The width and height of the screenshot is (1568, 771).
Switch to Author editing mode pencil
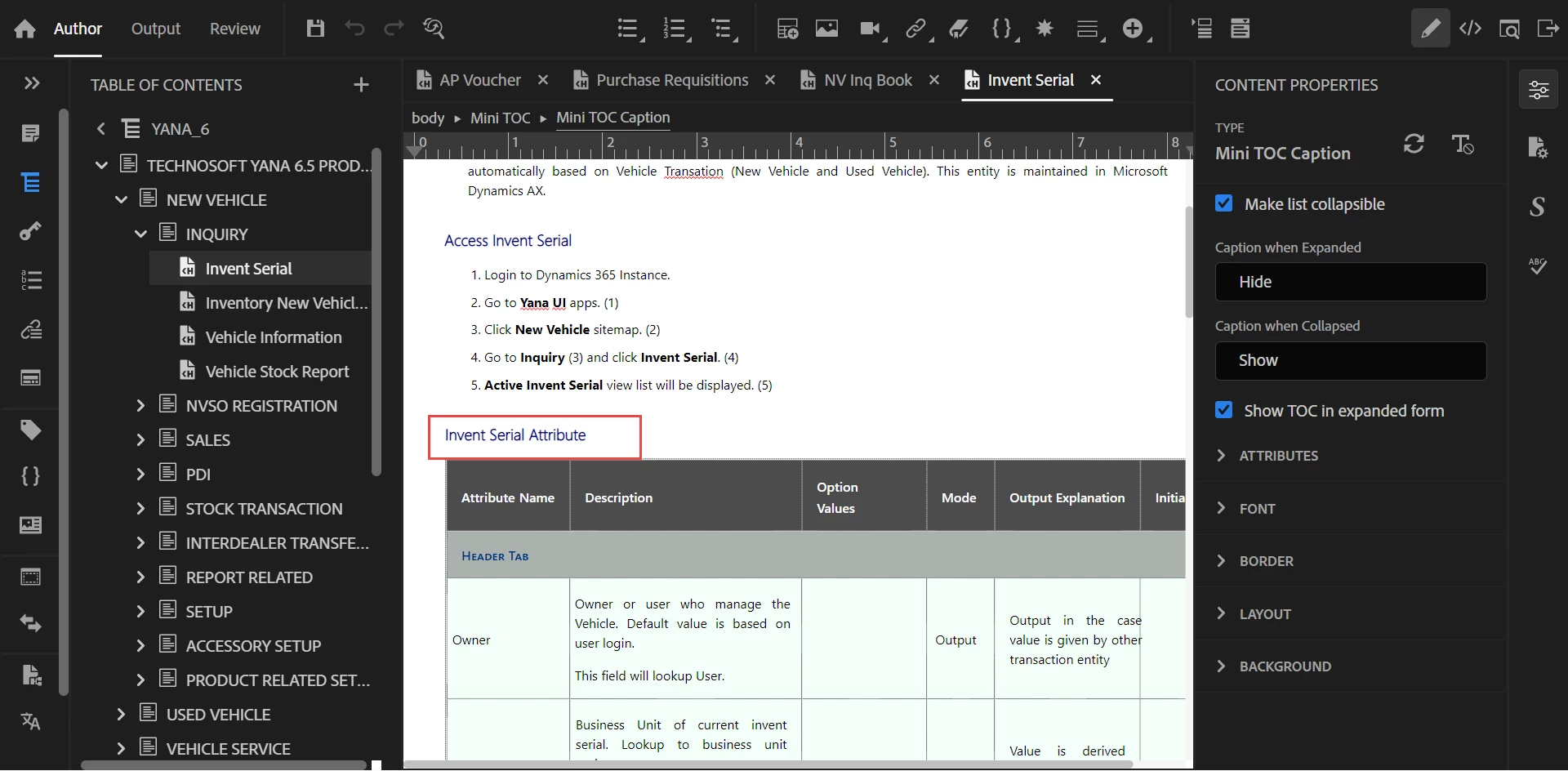coord(1430,29)
